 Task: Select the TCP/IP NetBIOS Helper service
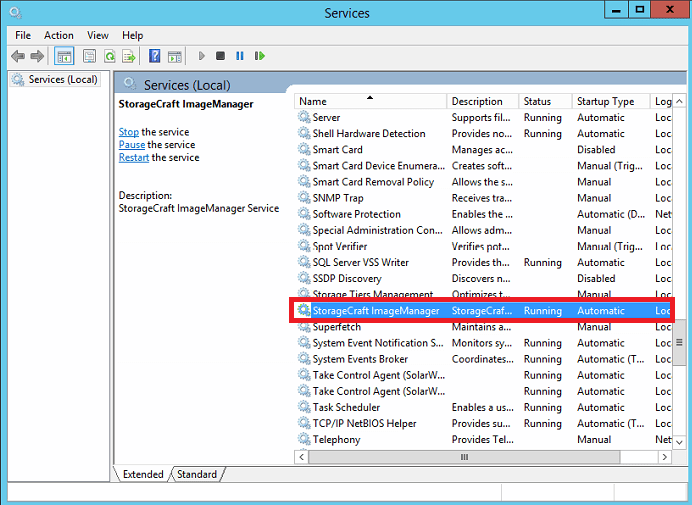[483, 423]
